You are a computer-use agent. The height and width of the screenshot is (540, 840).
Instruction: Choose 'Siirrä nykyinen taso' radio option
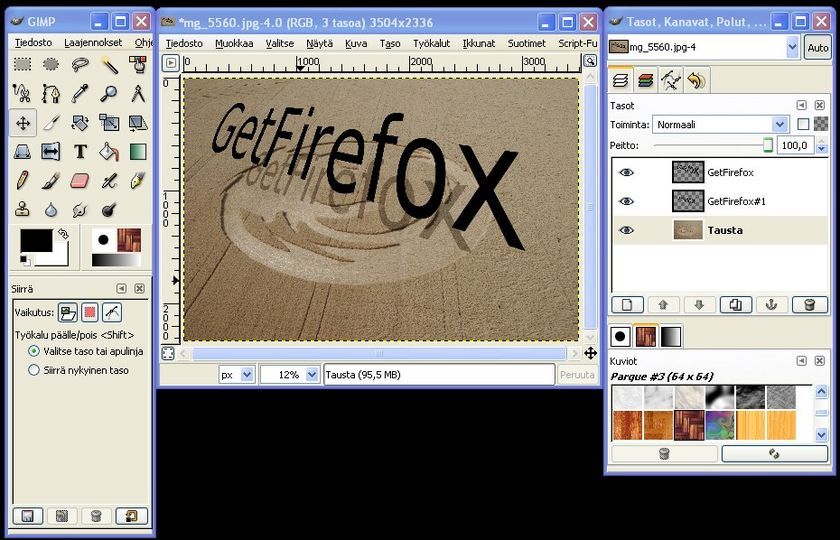(34, 370)
